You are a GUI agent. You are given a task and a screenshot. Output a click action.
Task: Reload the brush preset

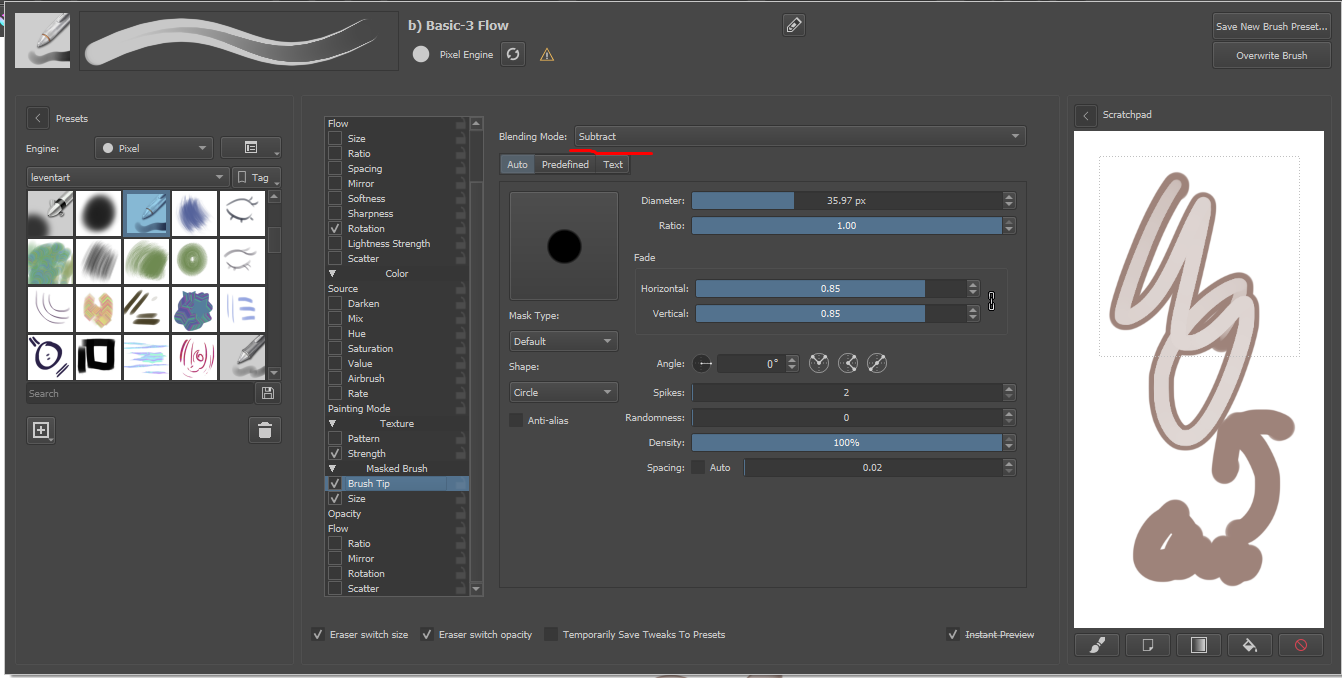click(513, 54)
